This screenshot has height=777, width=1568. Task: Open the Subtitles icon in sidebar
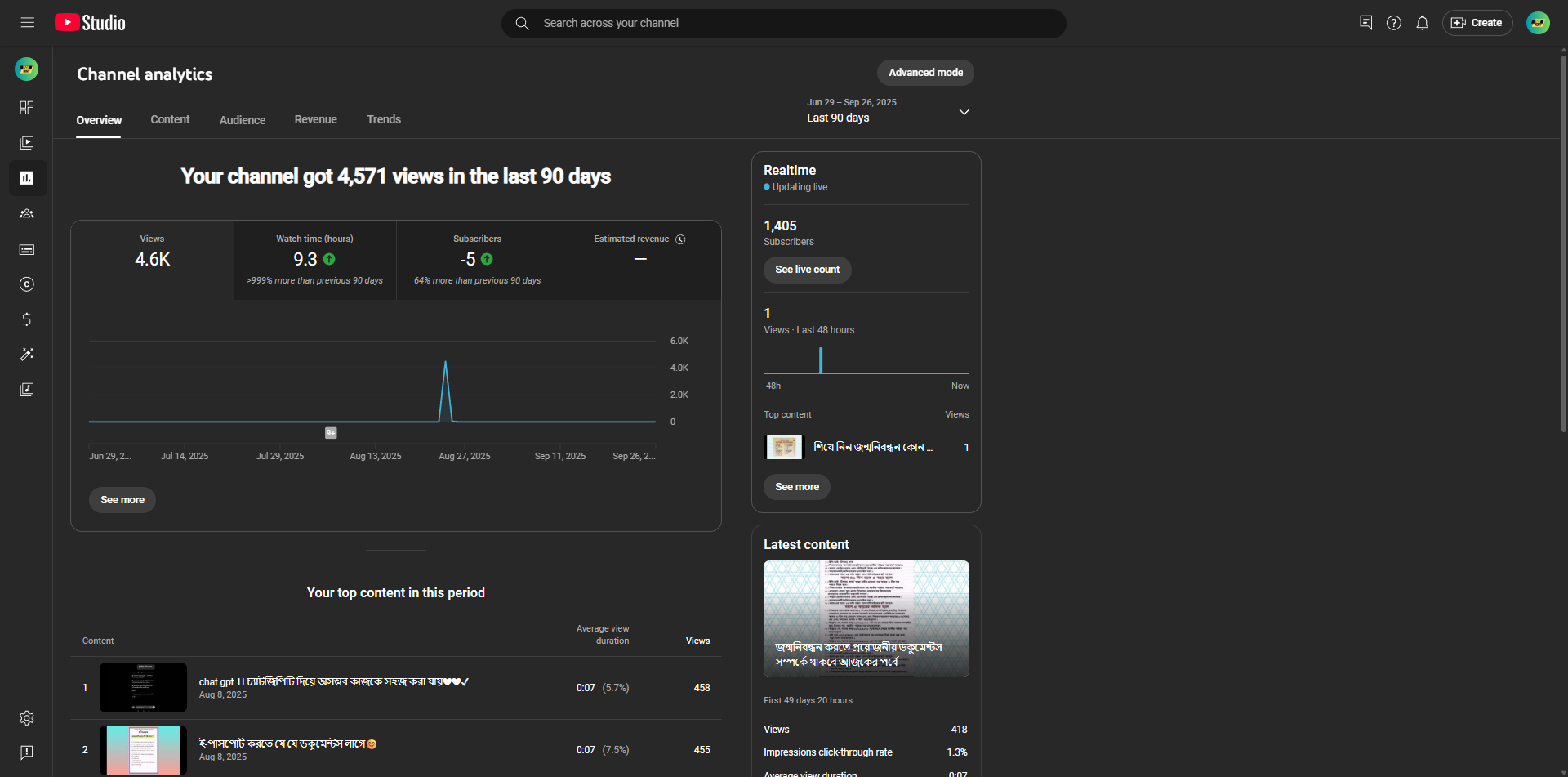27,249
